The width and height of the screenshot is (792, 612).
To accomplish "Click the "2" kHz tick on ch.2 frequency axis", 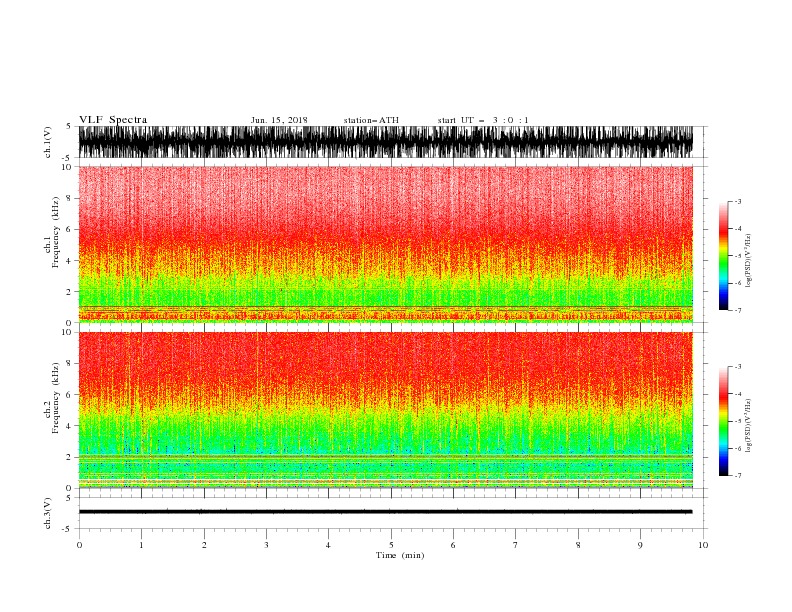I will tap(69, 457).
